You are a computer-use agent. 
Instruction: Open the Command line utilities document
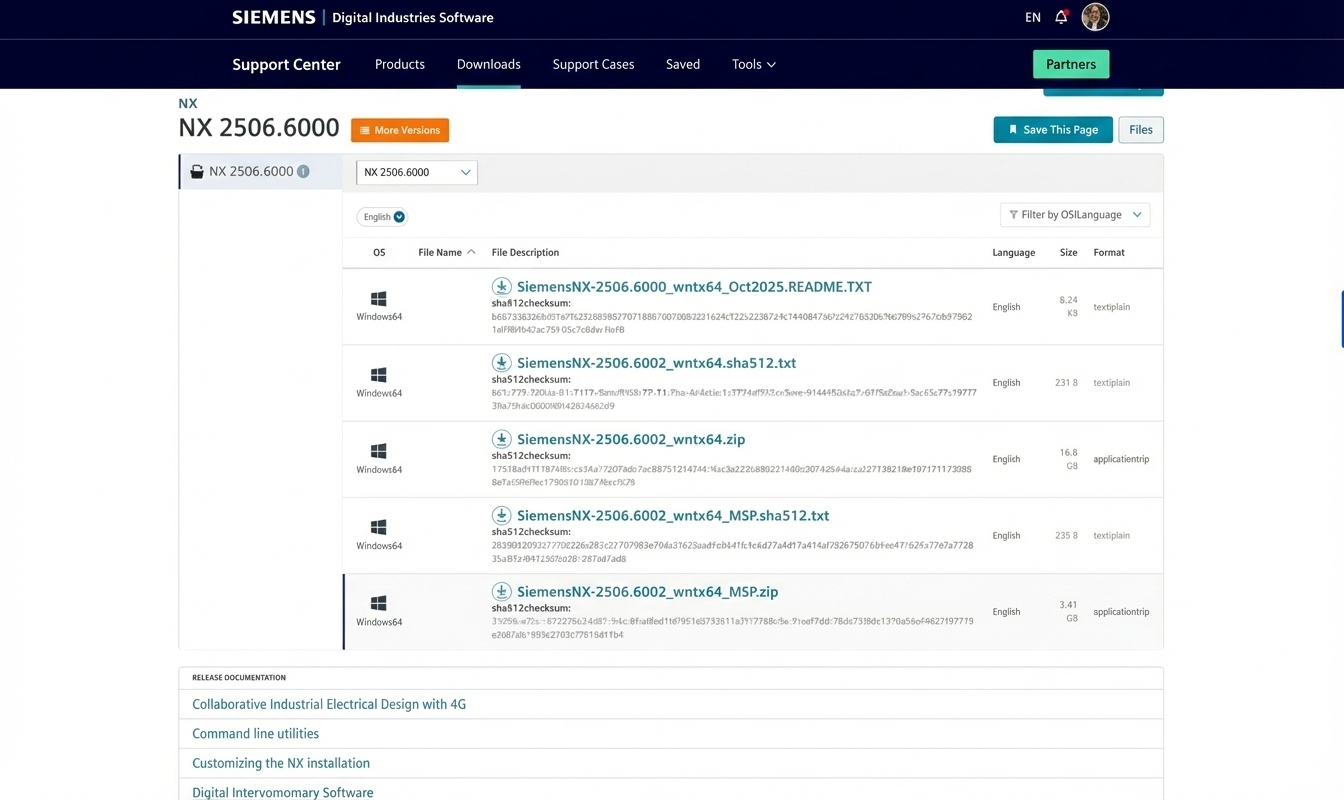tap(255, 734)
